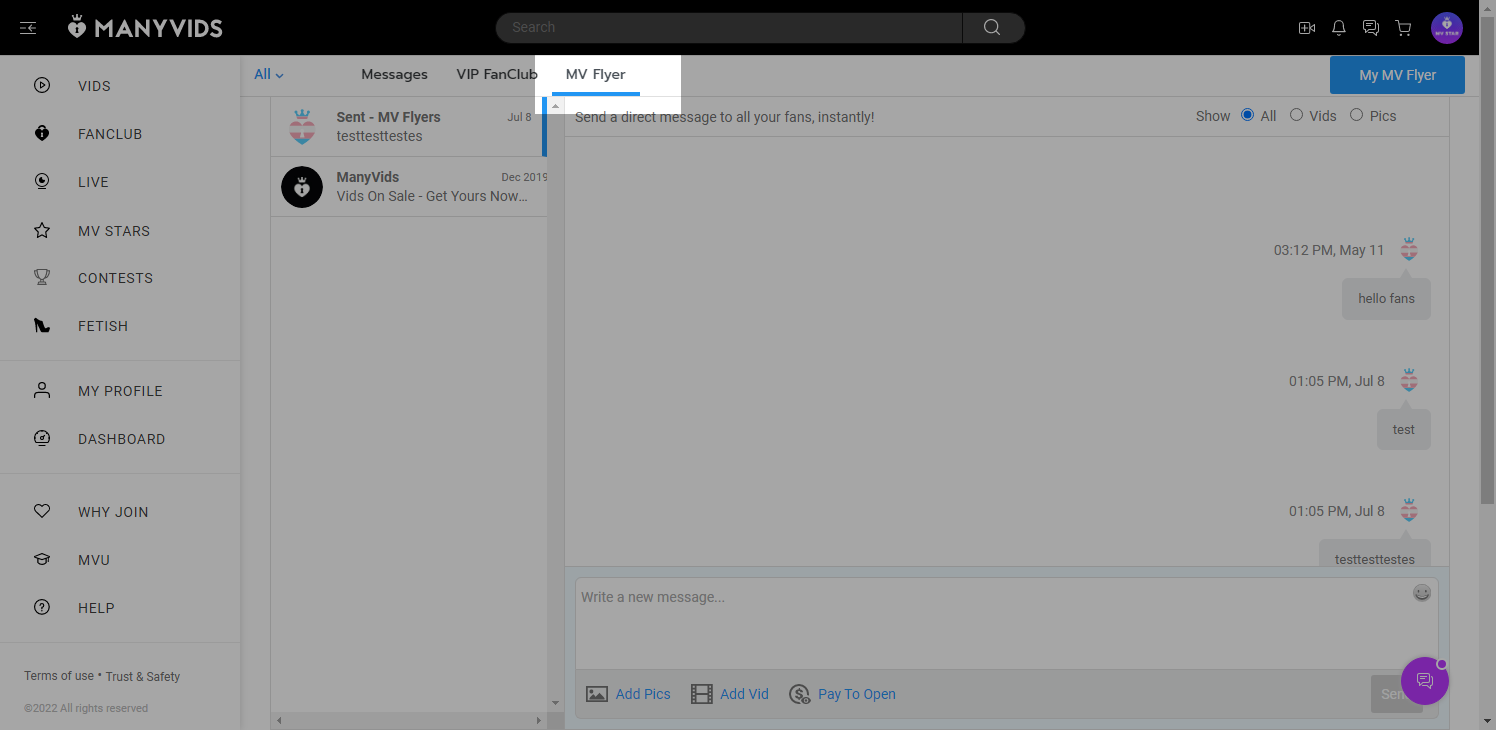Click the Why Join heart icon
1496x730 pixels.
tap(42, 512)
